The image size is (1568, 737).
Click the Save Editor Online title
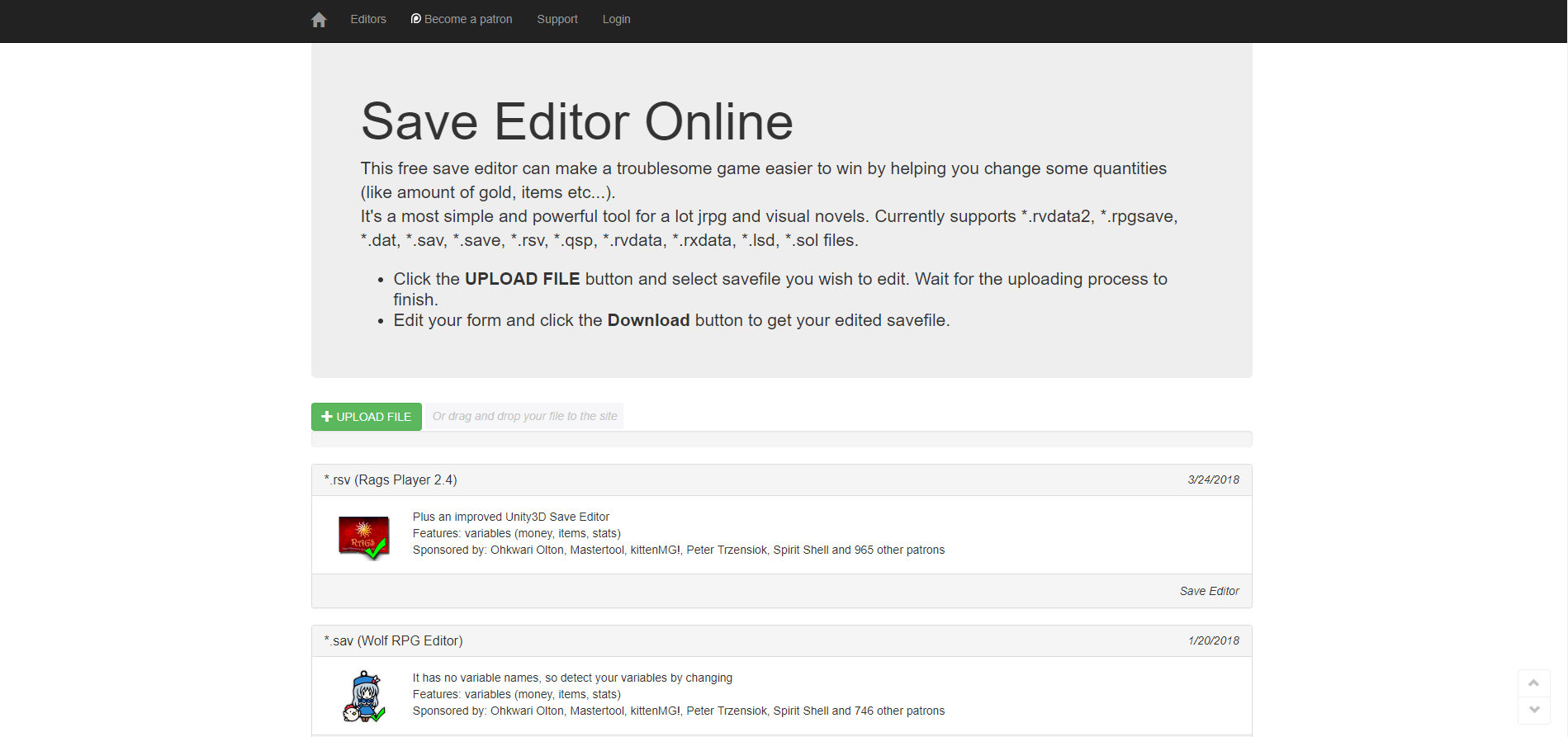point(576,122)
